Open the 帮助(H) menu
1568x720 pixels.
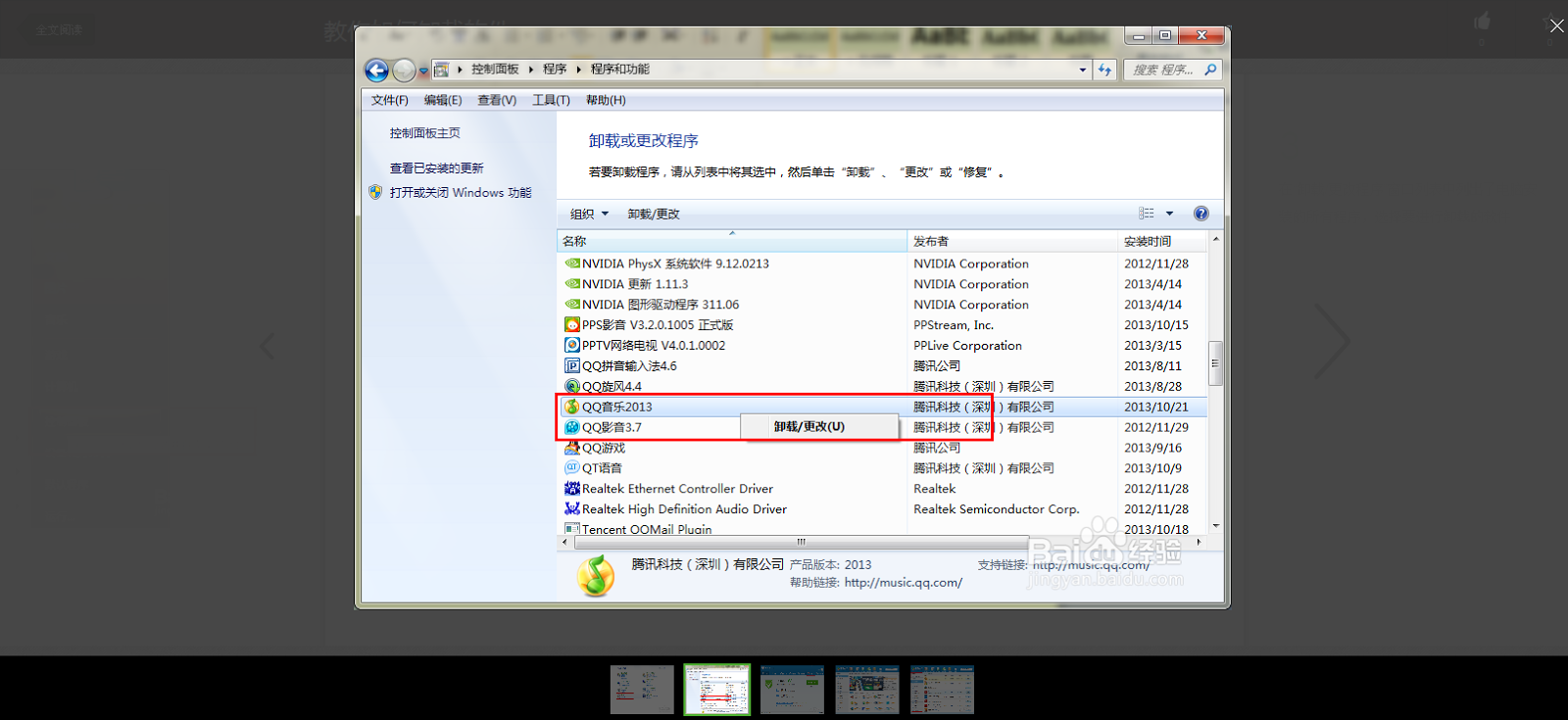(x=606, y=100)
